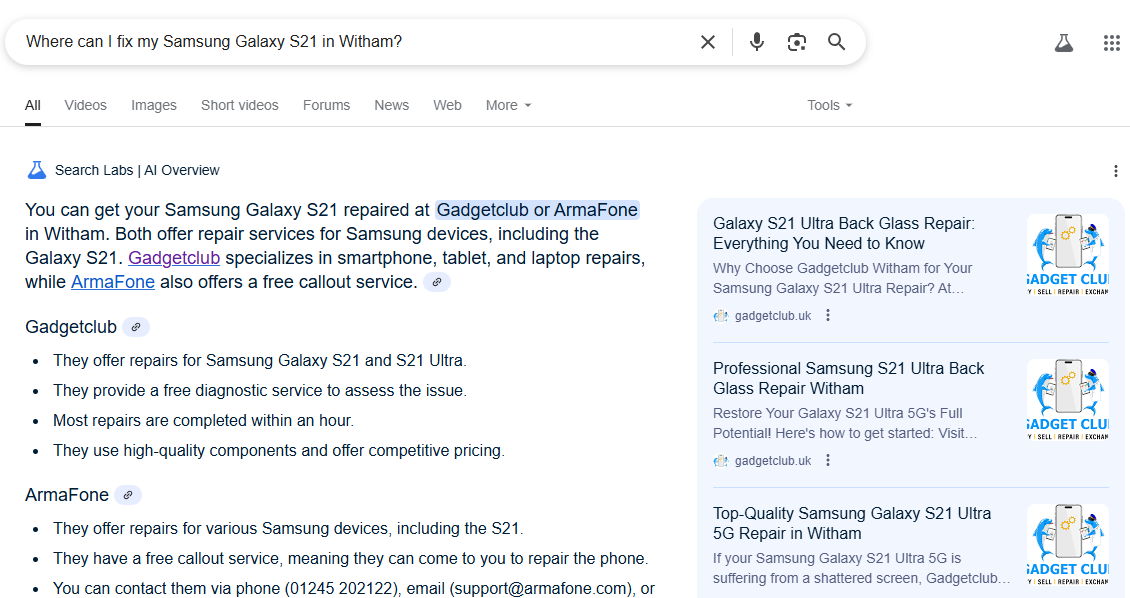Click Gadget Club thumbnail on Back Glass Repair card
Viewport: 1130px width, 598px height.
(x=1067, y=254)
